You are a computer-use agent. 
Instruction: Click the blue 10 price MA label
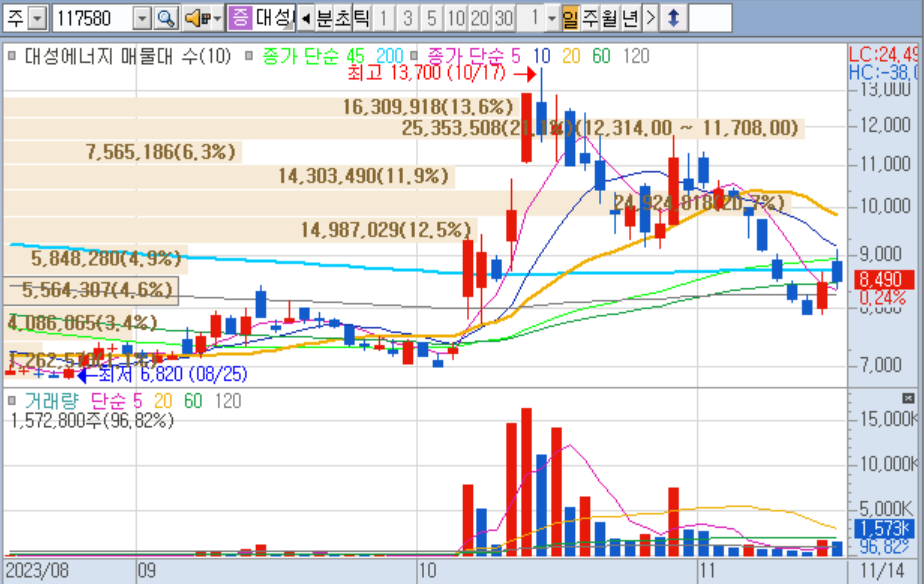(x=542, y=56)
